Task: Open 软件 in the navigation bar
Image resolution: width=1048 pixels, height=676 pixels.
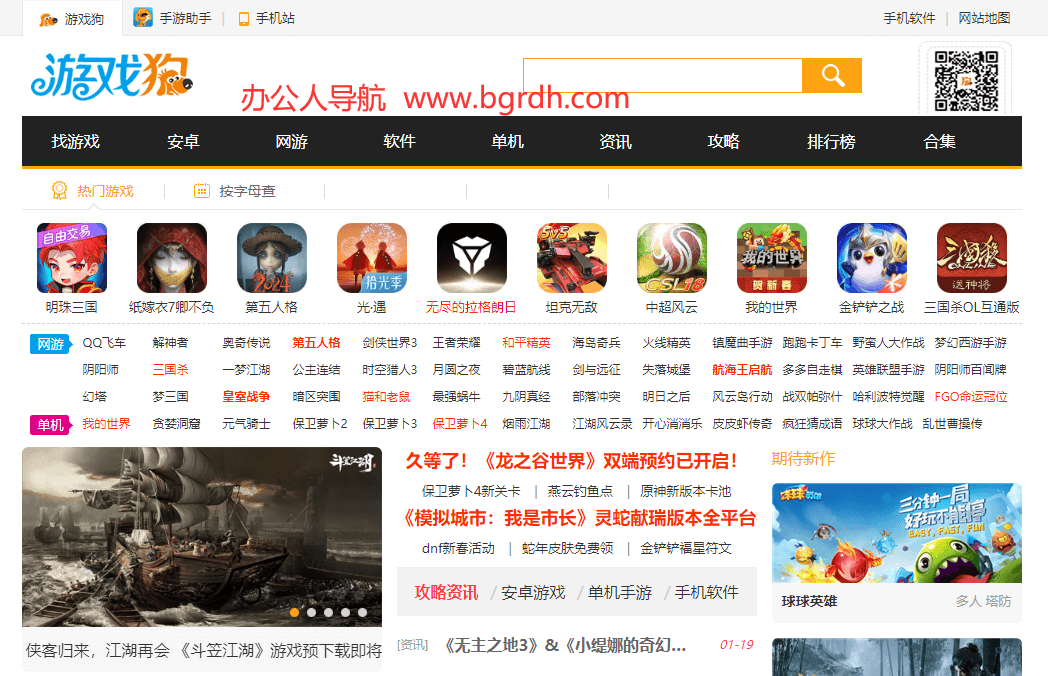Action: click(x=400, y=141)
